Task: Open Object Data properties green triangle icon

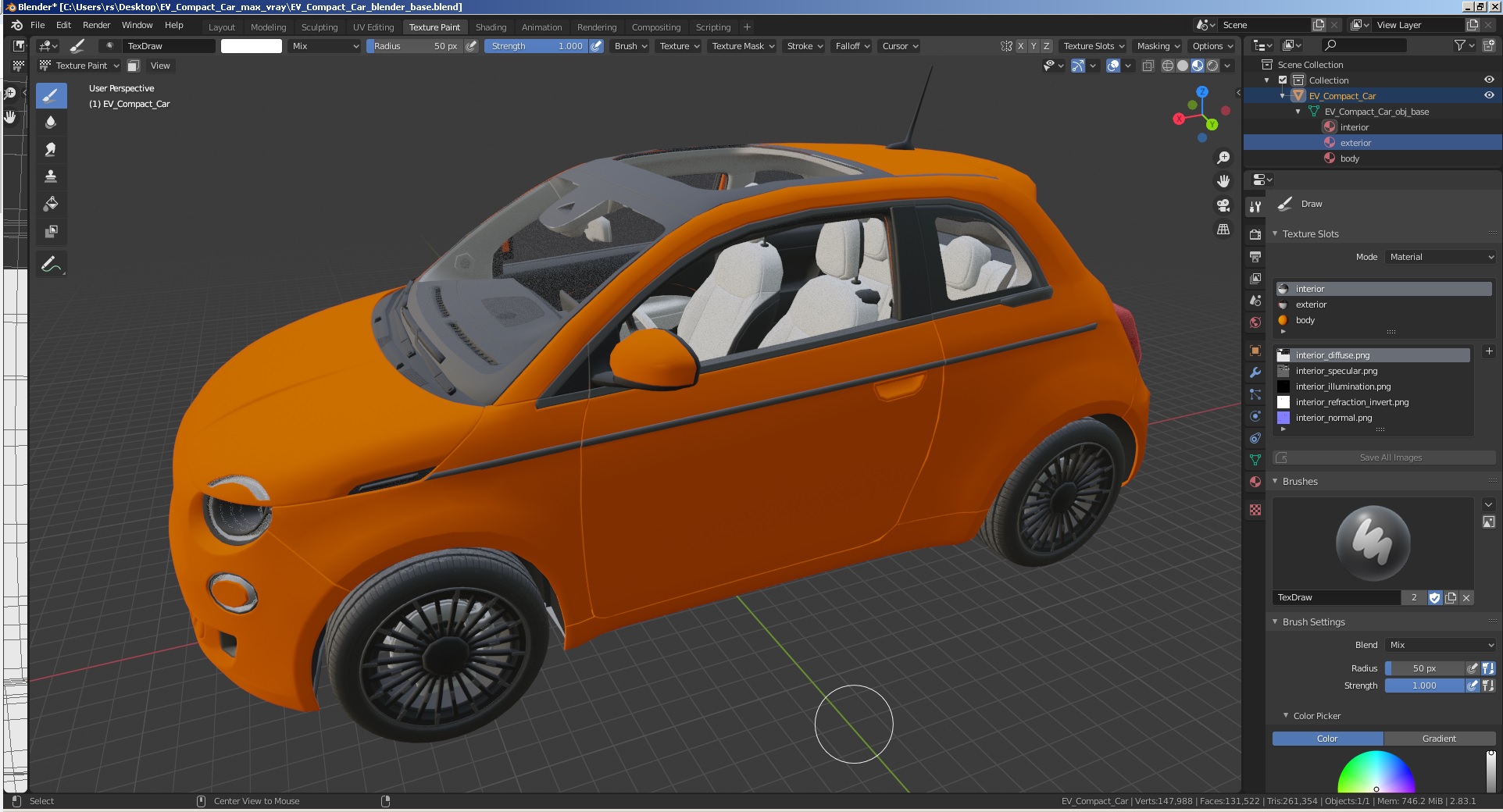Action: tap(1255, 460)
